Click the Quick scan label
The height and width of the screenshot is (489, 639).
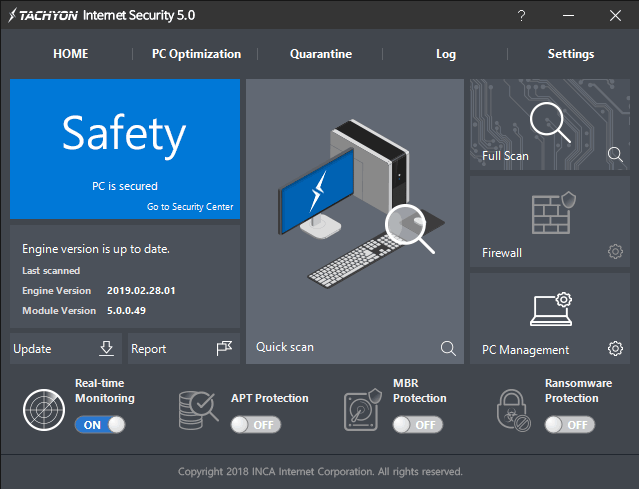tap(285, 347)
